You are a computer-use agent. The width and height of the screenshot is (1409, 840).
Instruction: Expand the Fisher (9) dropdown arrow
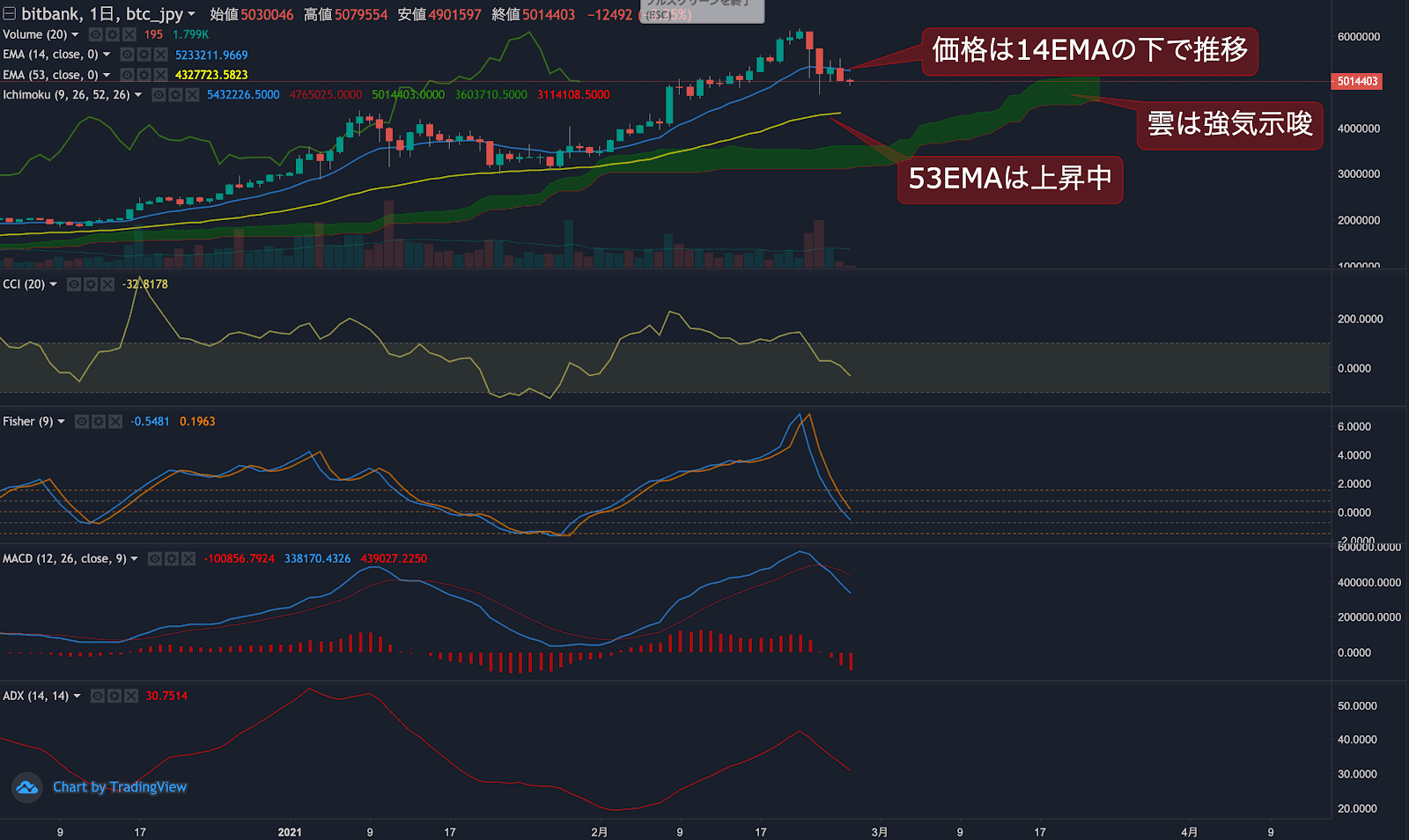tap(61, 421)
